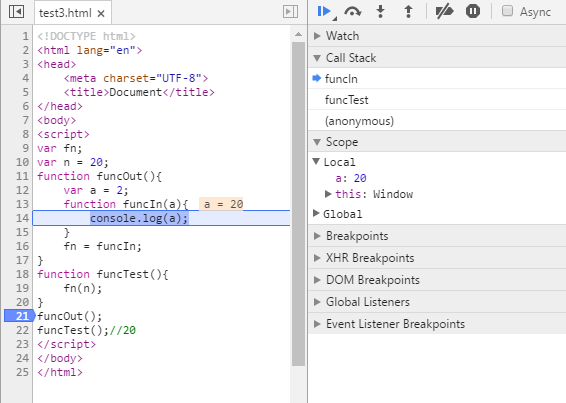This screenshot has width=566, height=403.
Task: Click the html lang="en" line
Action: 90,50
